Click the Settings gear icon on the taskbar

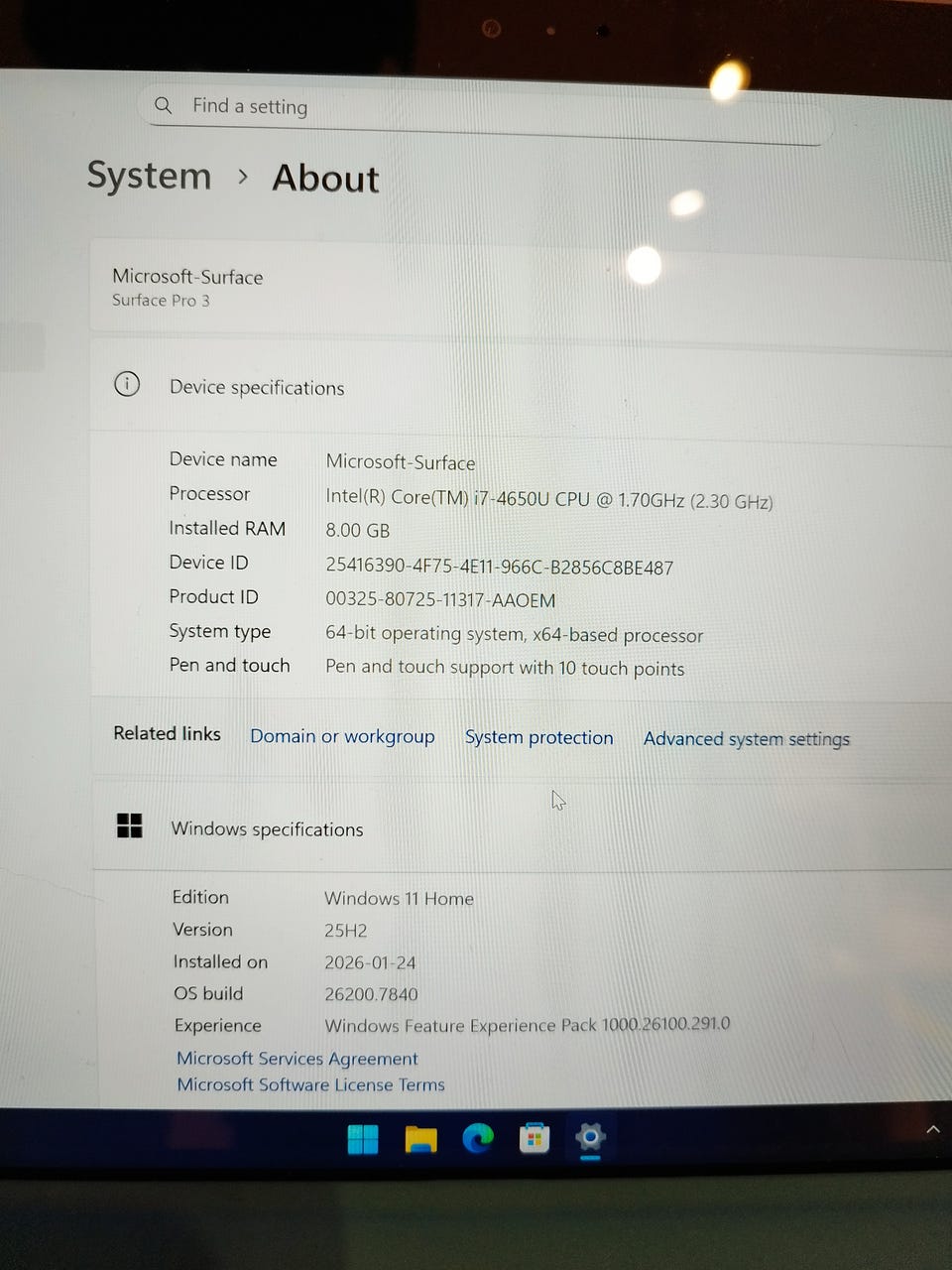click(x=590, y=1137)
